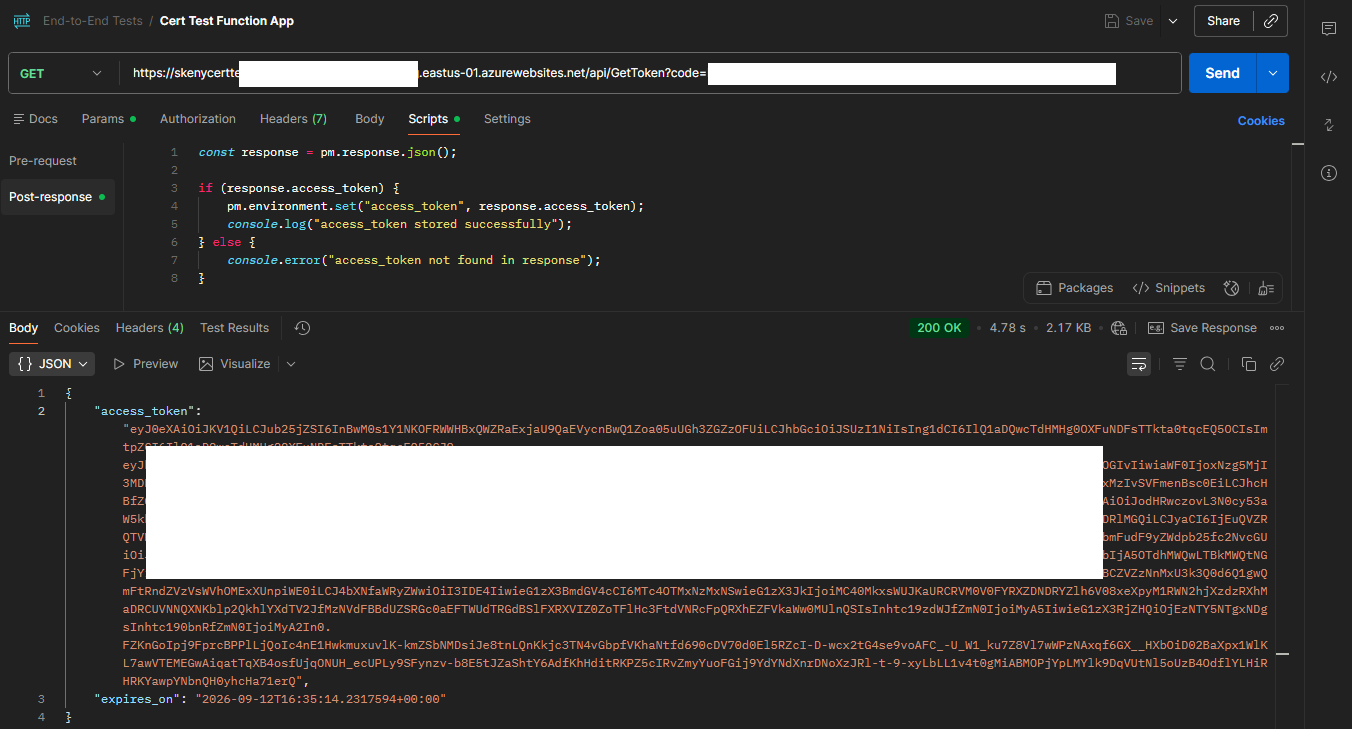Open response history clock icon
Viewport: 1352px width, 729px height.
click(303, 328)
